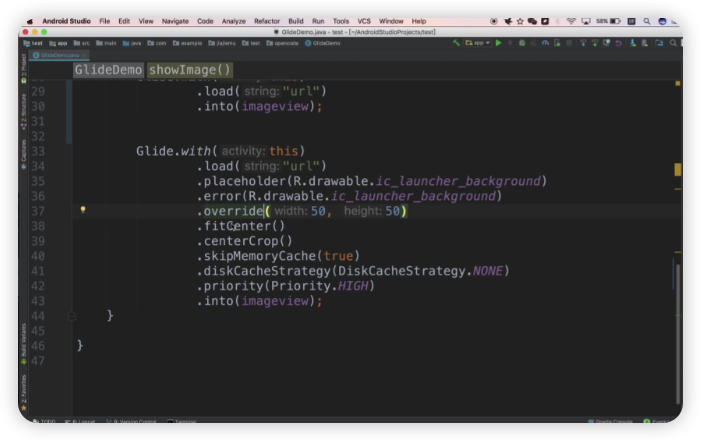The width and height of the screenshot is (701, 441).
Task: Toggle the Captures tool window sidebar tab
Action: point(24,154)
